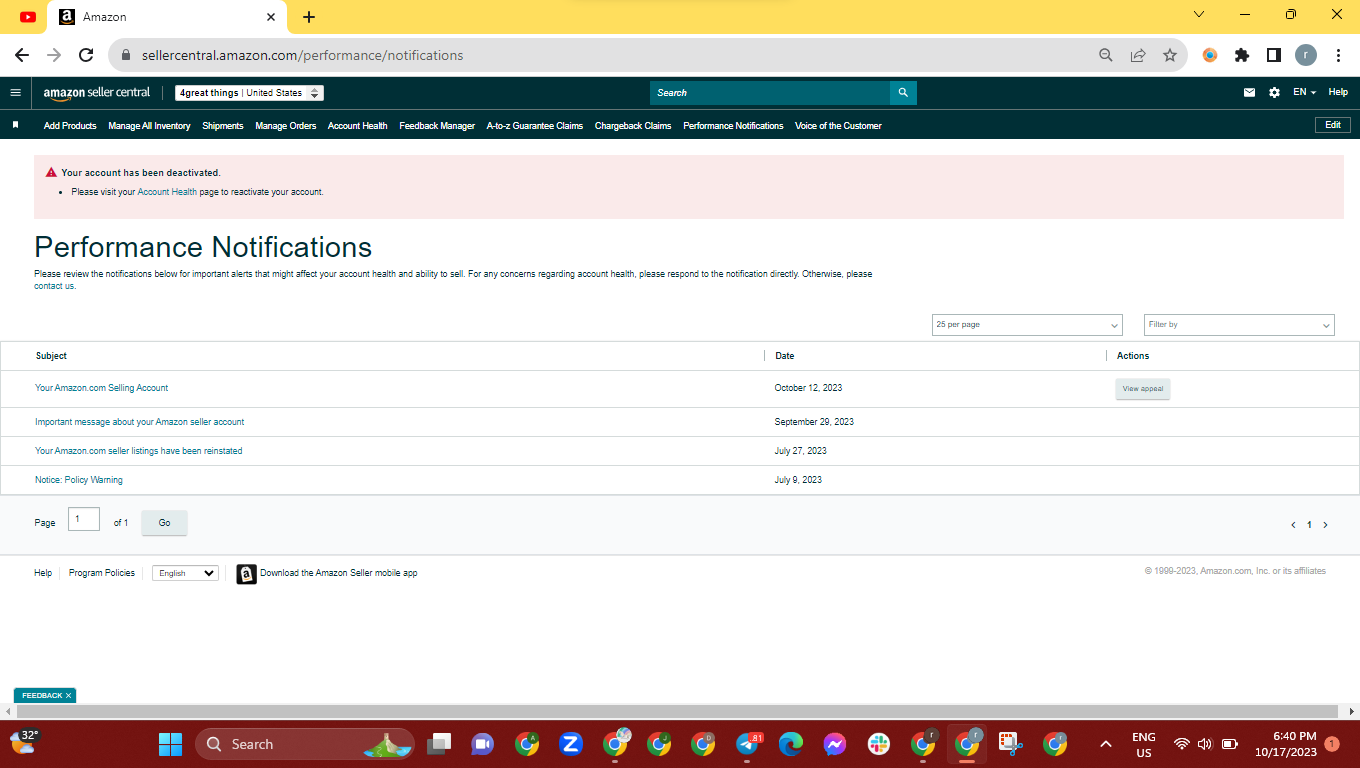Open the Your Amazon.com Selling Account notification
The width and height of the screenshot is (1360, 768).
[102, 388]
